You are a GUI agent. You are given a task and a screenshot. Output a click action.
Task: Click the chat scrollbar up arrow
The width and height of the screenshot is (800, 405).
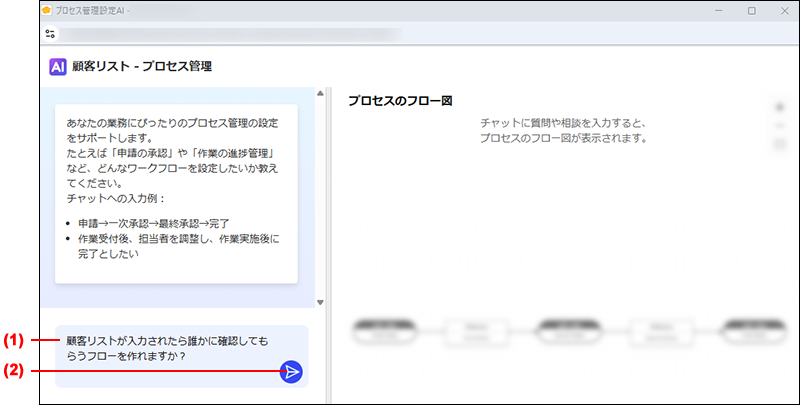click(x=320, y=93)
